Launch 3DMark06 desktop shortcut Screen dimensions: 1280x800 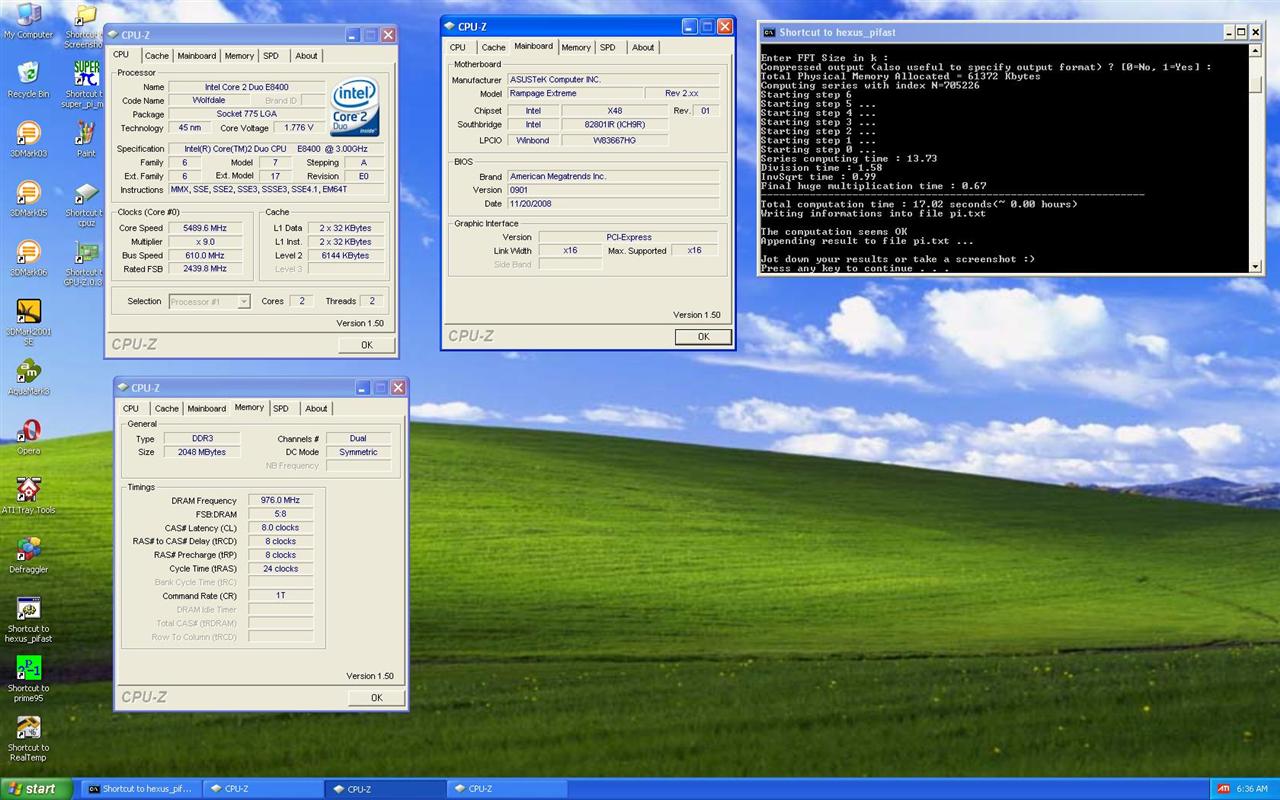tap(28, 252)
